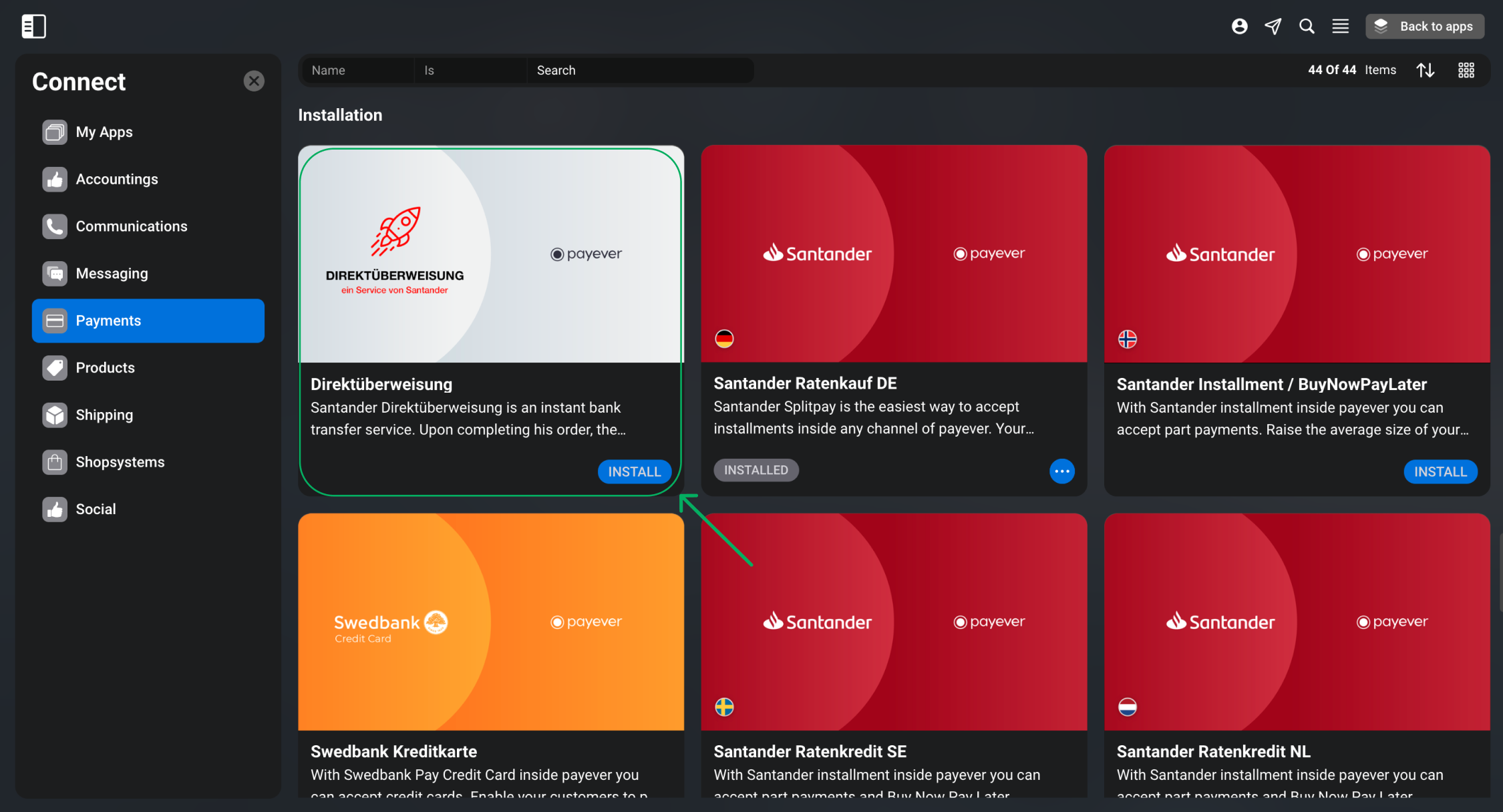Click the Santander Ratenkauf DE title
This screenshot has height=812, width=1503.
coord(805,383)
